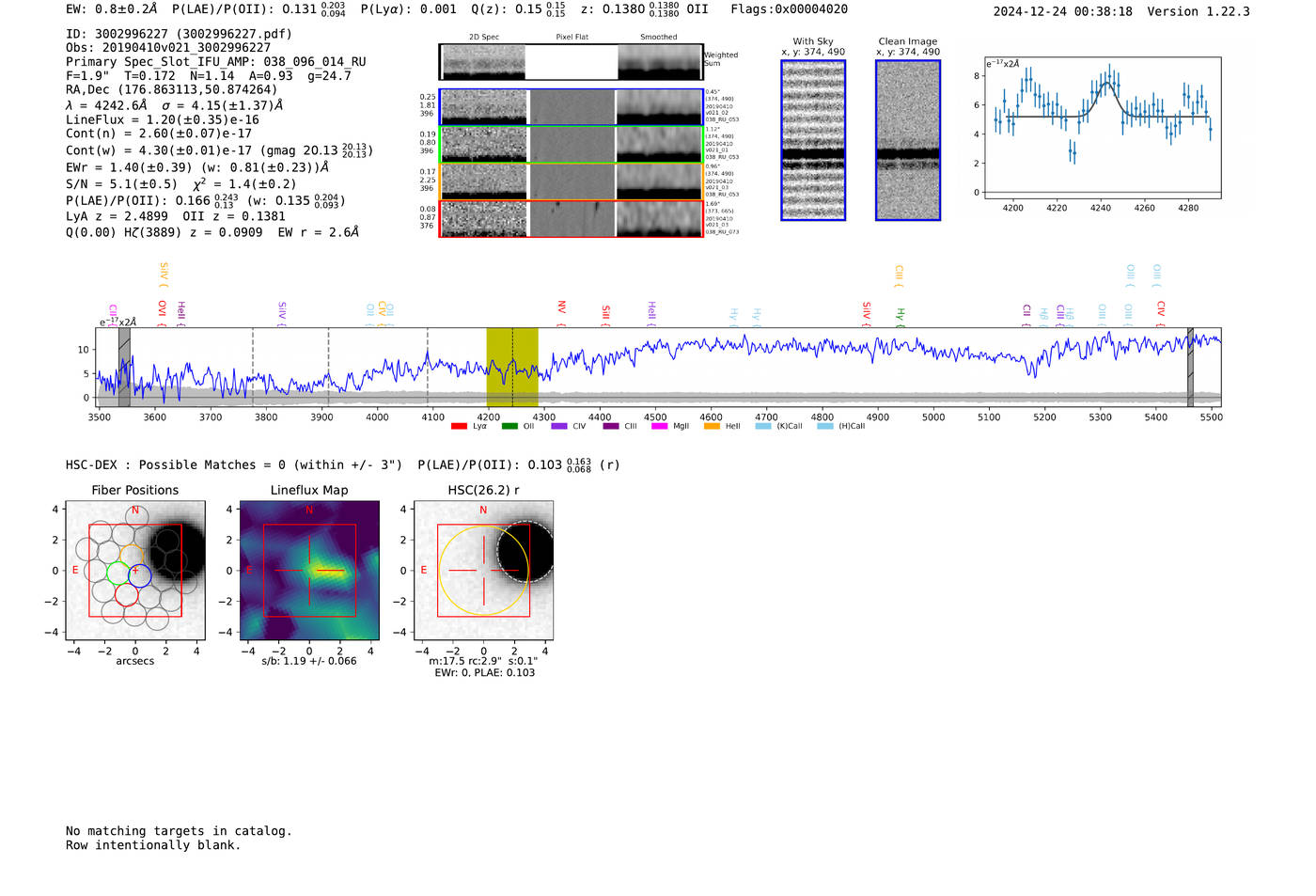Click the HSC-DEX Possible Matches = 0 line
The width and height of the screenshot is (1316, 896).
234,465
